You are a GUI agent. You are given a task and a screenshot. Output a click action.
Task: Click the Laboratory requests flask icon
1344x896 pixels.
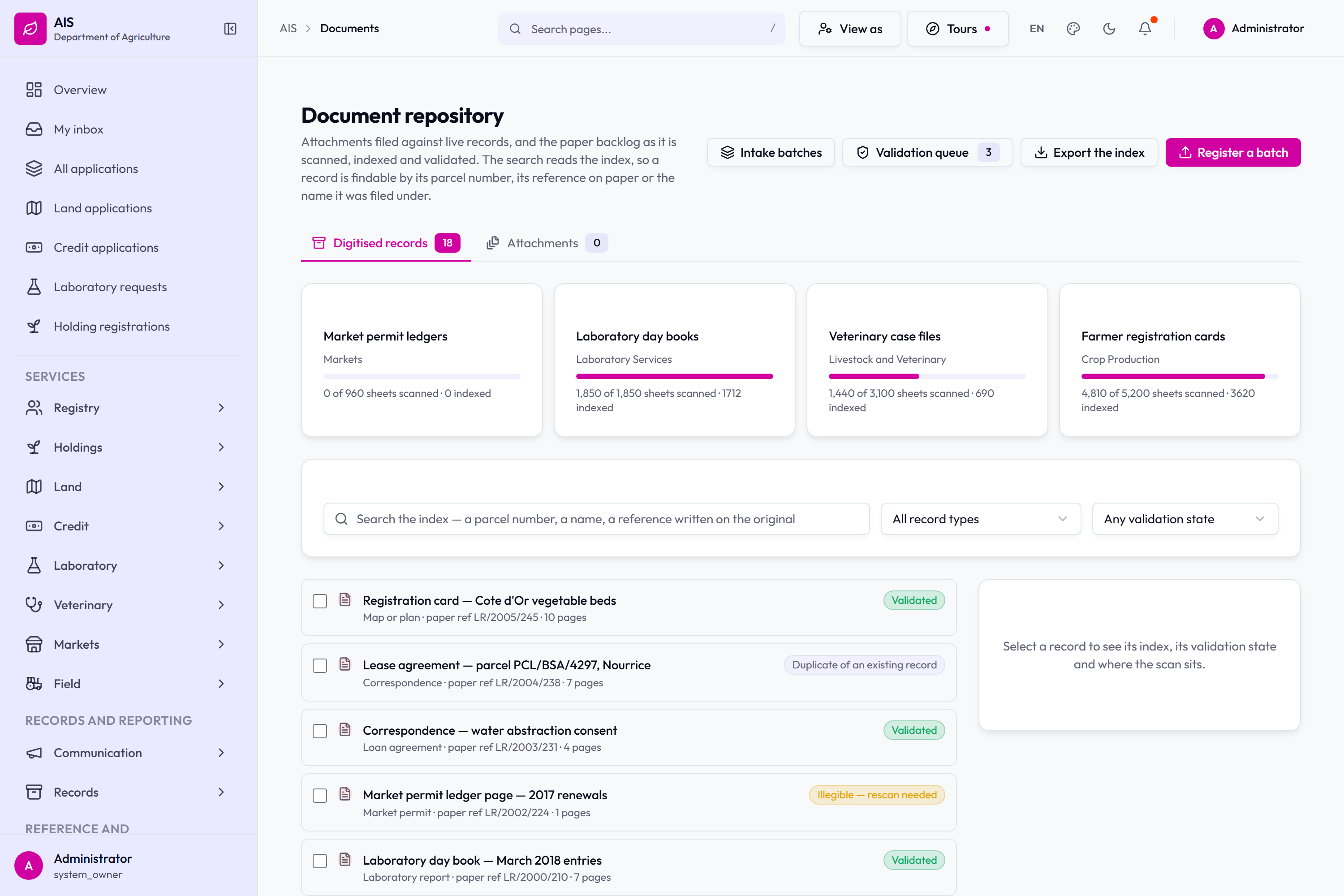click(x=34, y=287)
